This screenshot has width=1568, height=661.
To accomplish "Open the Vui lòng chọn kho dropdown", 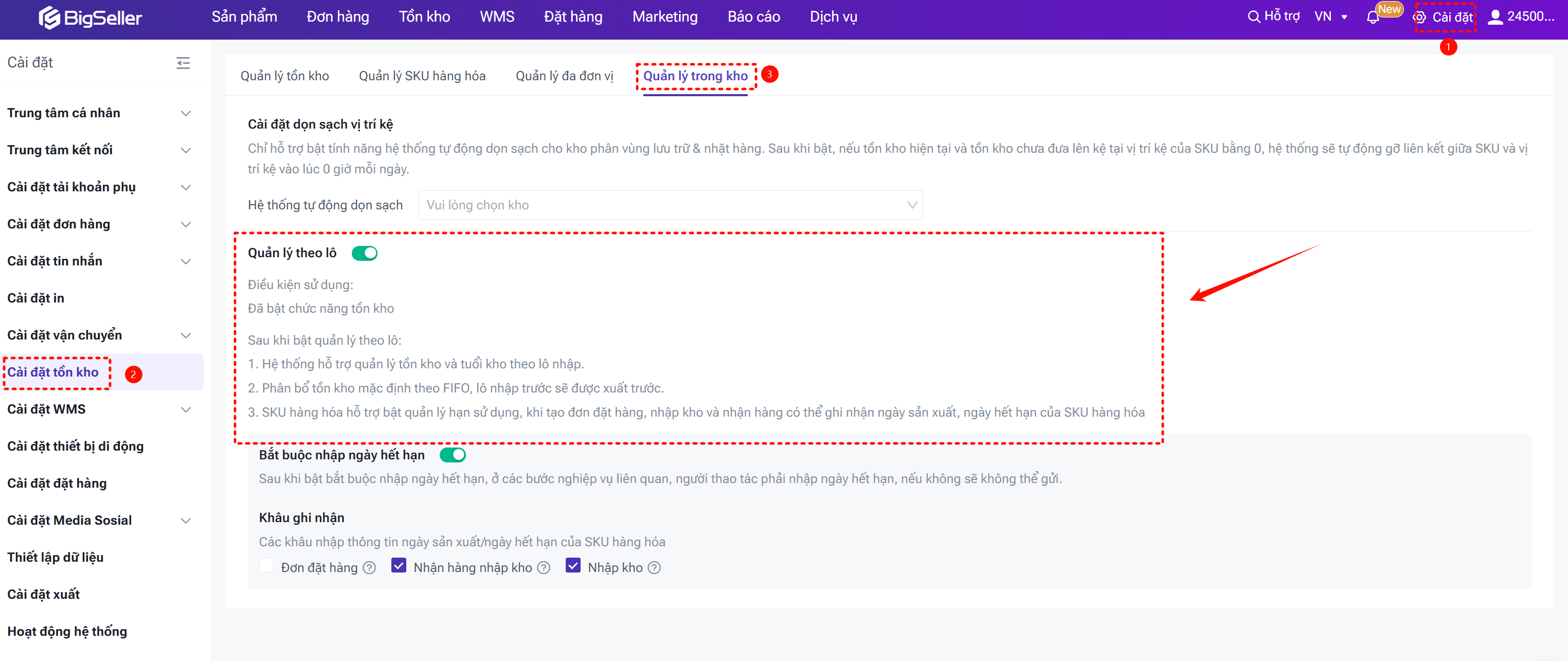I will (670, 205).
